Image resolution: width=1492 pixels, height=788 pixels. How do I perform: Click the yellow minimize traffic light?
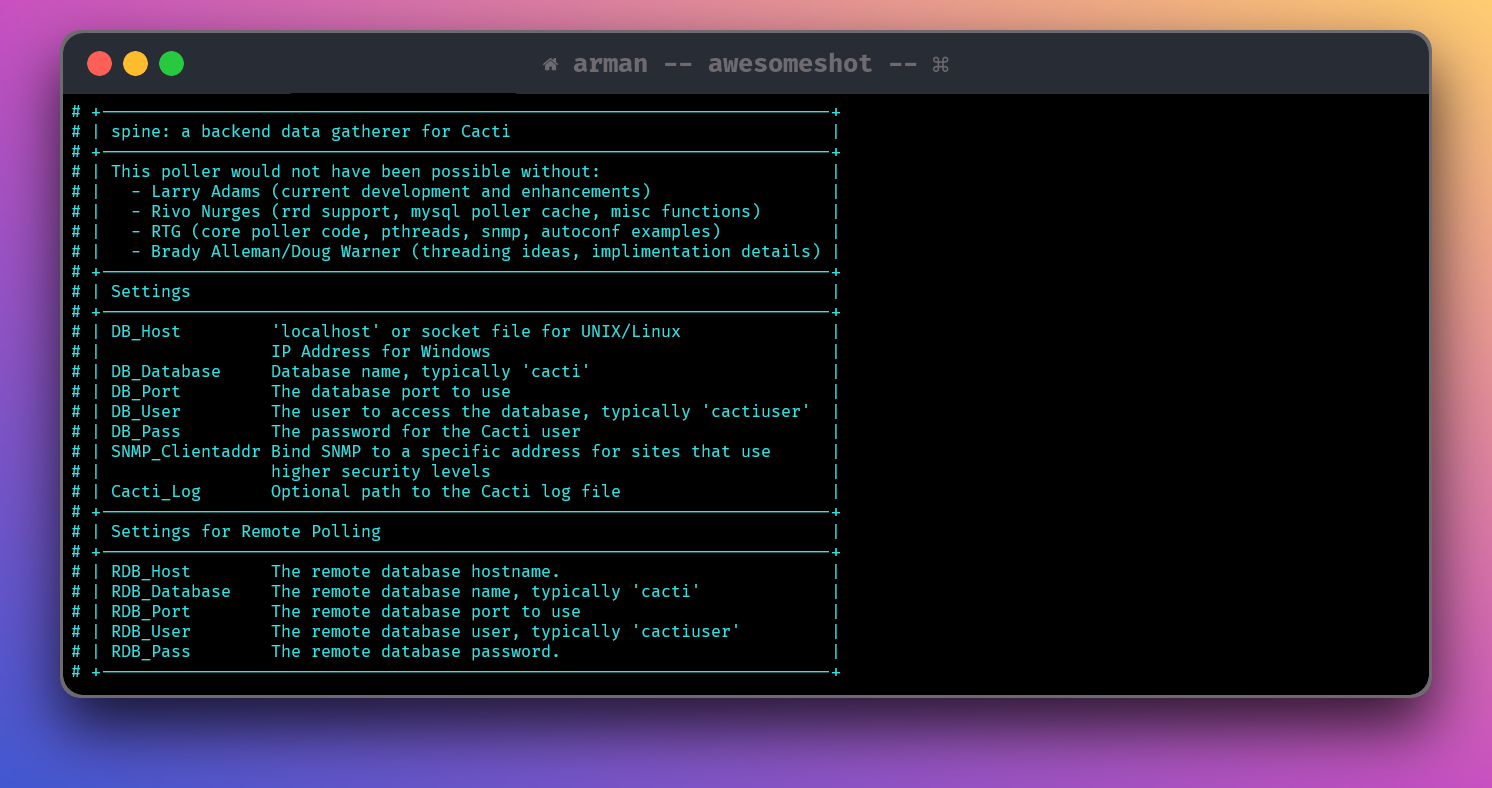click(x=135, y=63)
